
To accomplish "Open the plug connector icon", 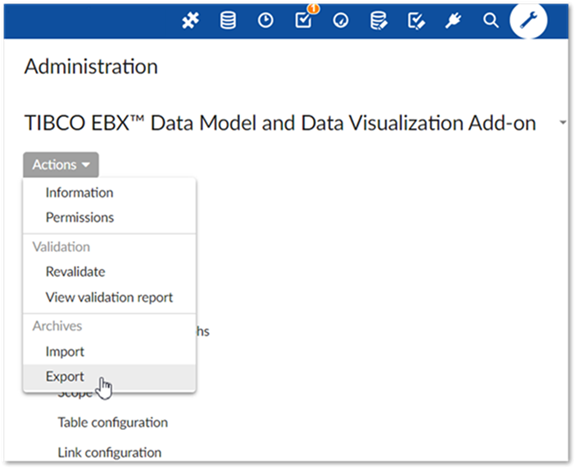I will [x=454, y=20].
